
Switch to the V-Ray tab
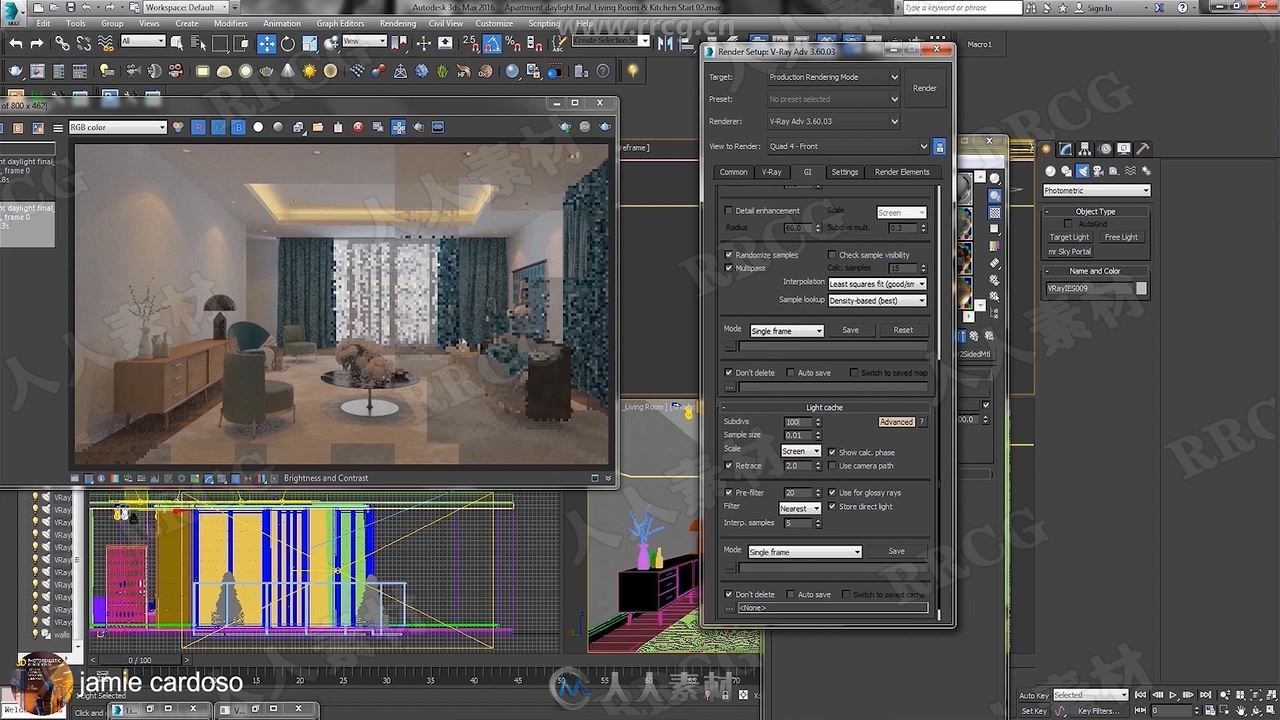772,172
